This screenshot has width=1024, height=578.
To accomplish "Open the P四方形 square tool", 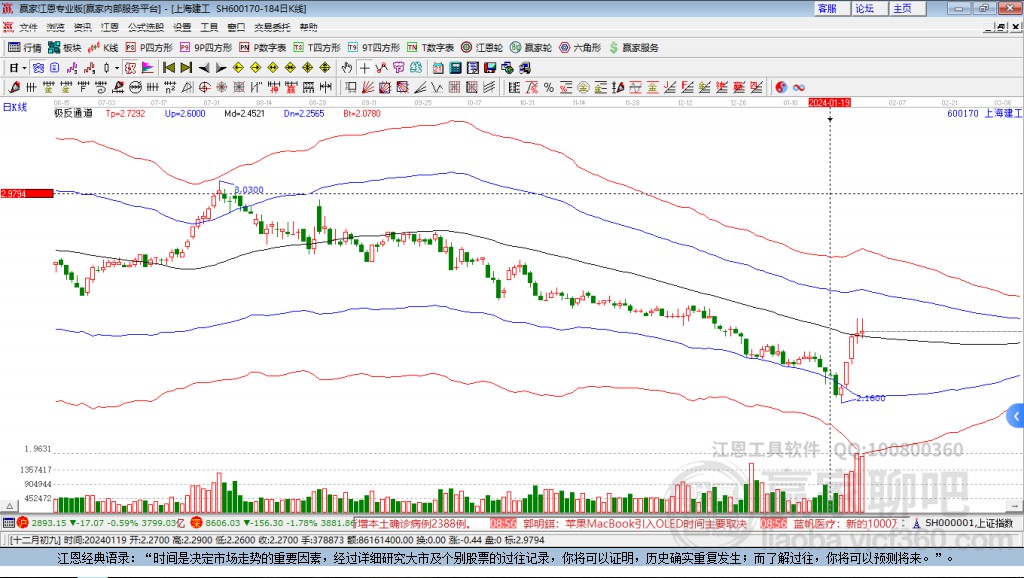I will [x=149, y=47].
